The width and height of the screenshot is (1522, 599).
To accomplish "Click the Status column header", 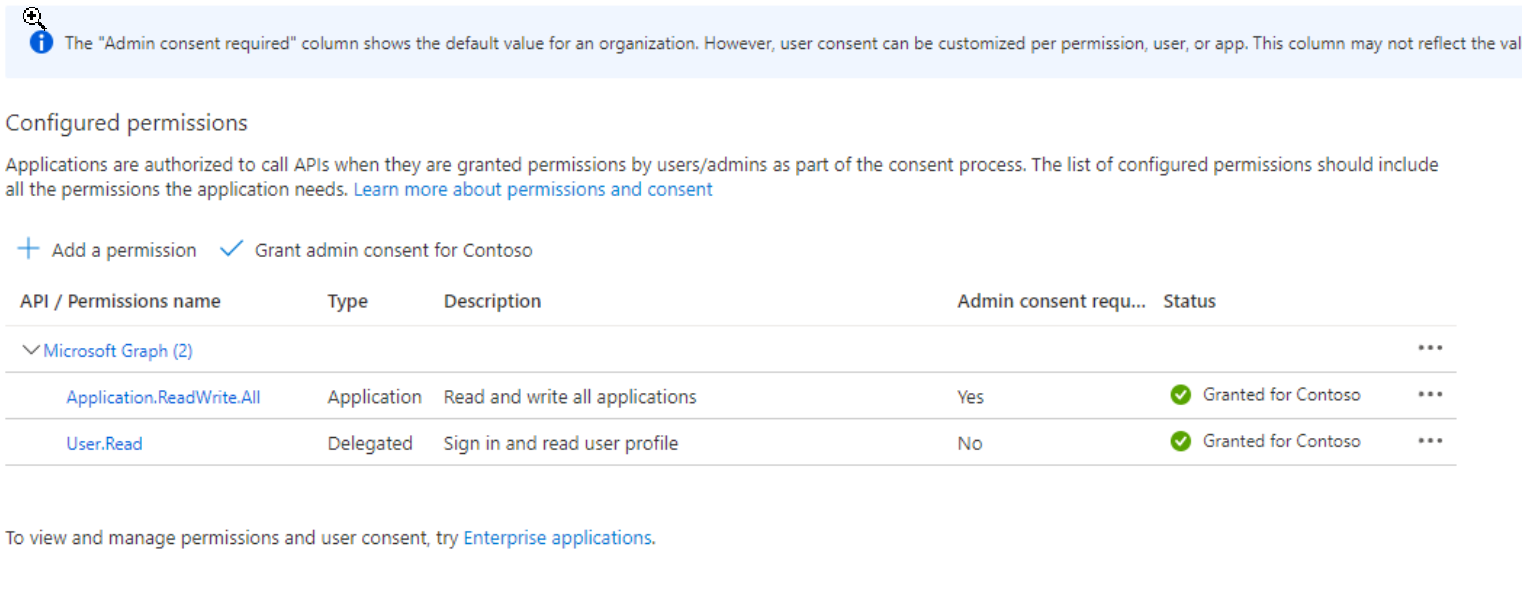I will [1189, 301].
